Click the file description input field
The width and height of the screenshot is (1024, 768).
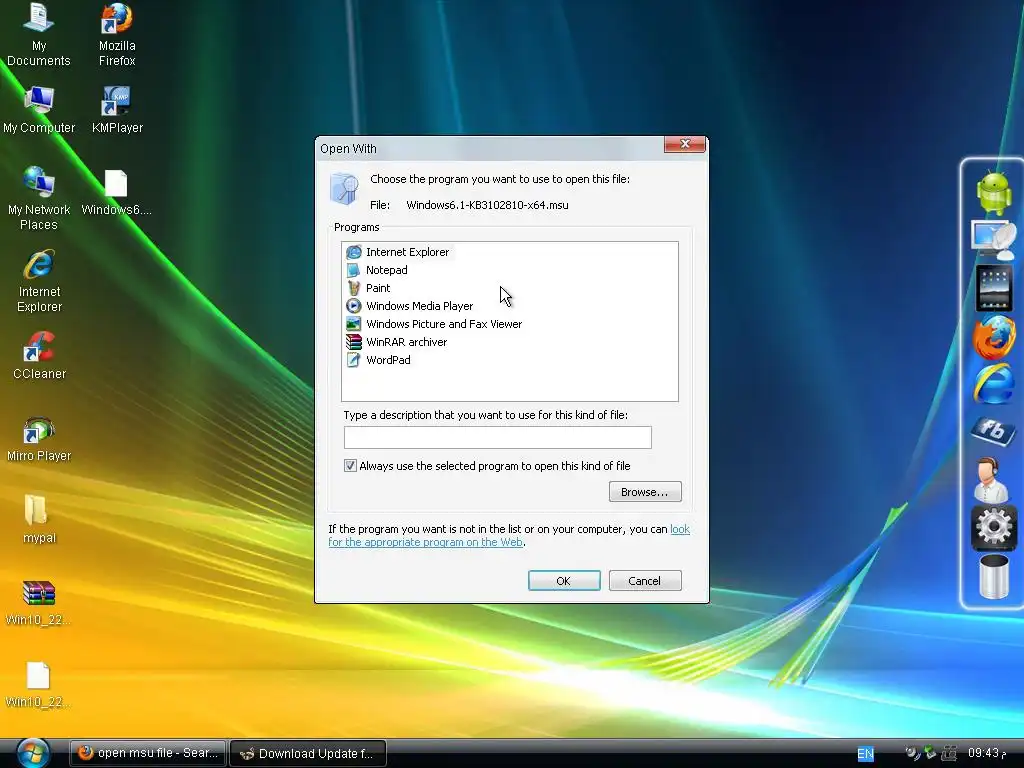pyautogui.click(x=498, y=438)
